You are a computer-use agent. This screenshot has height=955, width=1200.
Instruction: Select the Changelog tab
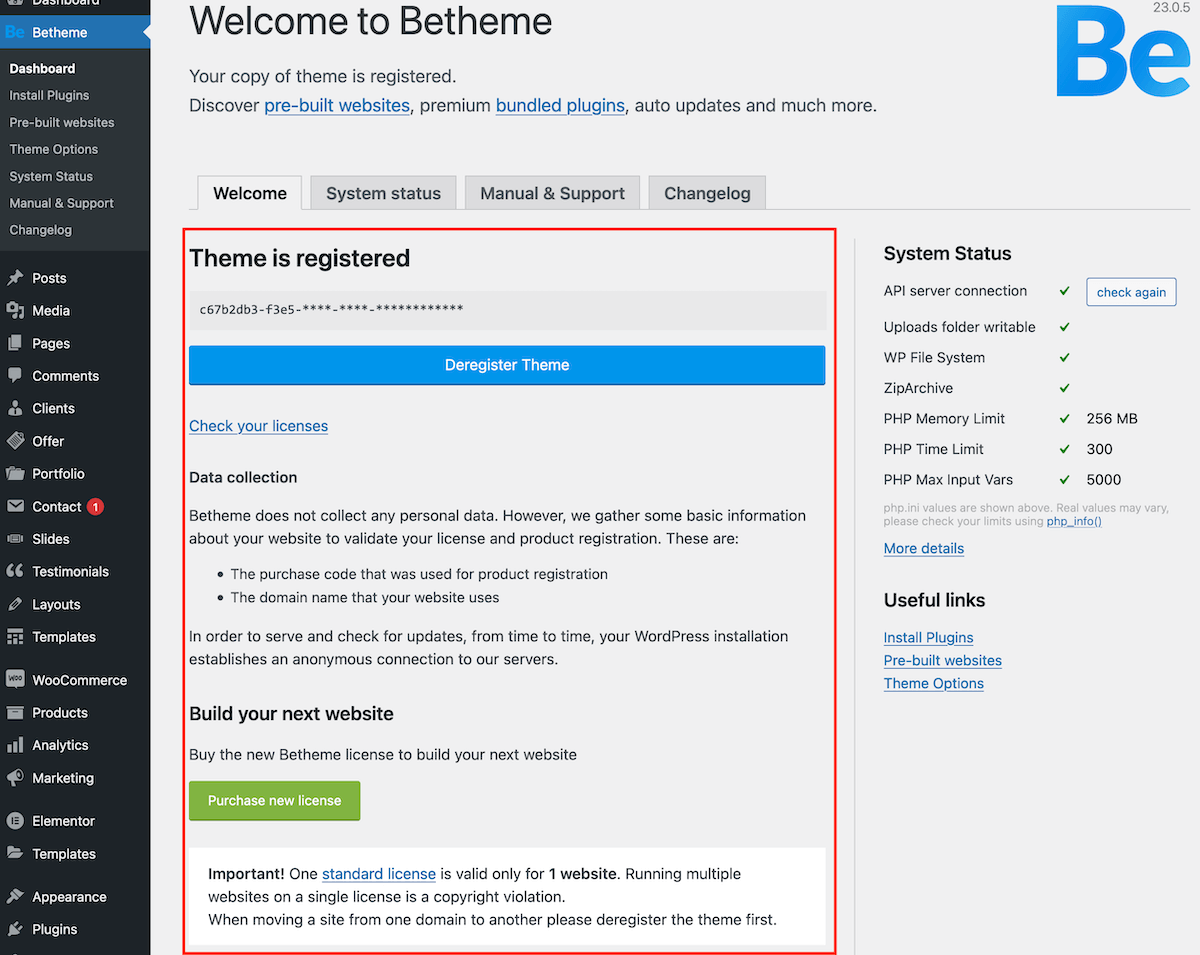(707, 194)
